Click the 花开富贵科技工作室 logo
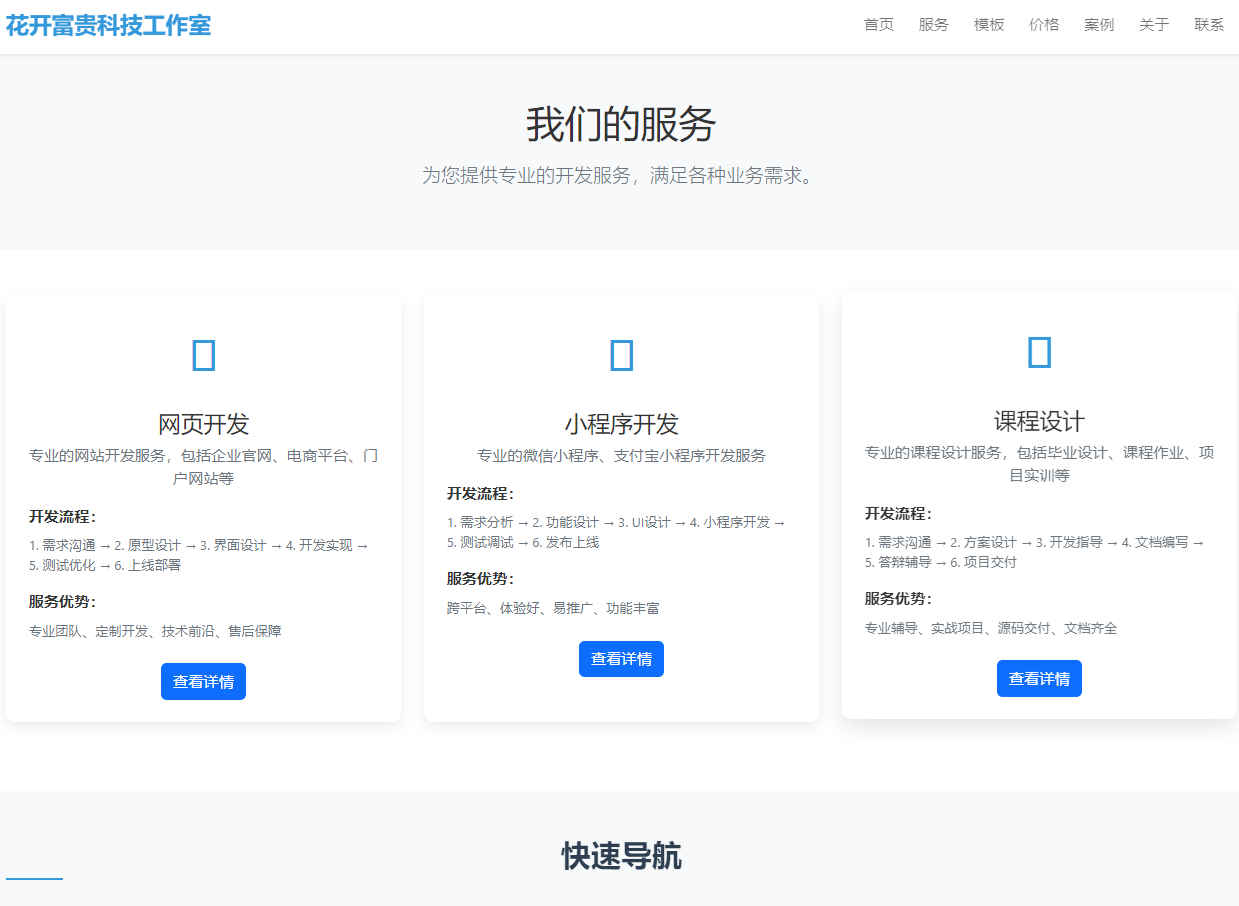 (108, 25)
